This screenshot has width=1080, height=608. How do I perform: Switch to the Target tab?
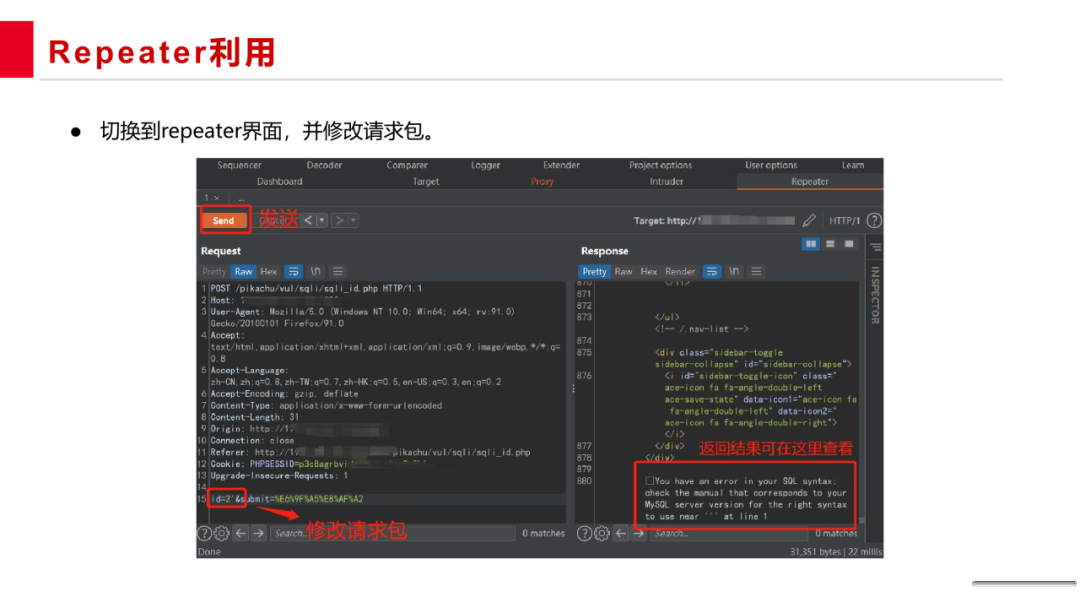click(x=426, y=182)
